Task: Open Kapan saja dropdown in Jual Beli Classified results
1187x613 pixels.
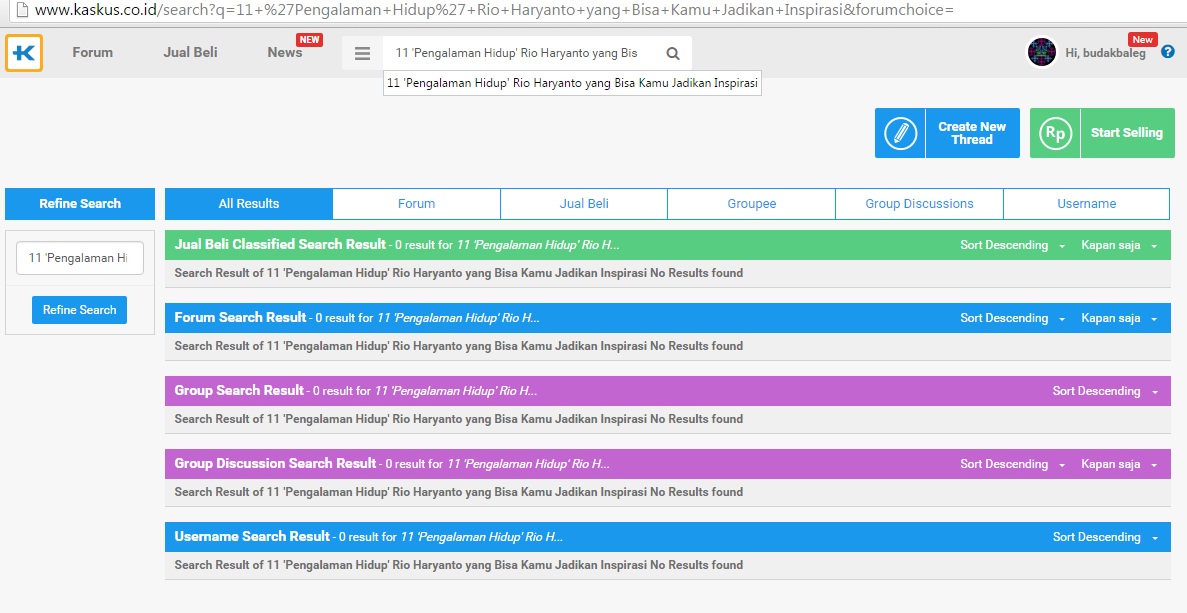Action: (1120, 245)
